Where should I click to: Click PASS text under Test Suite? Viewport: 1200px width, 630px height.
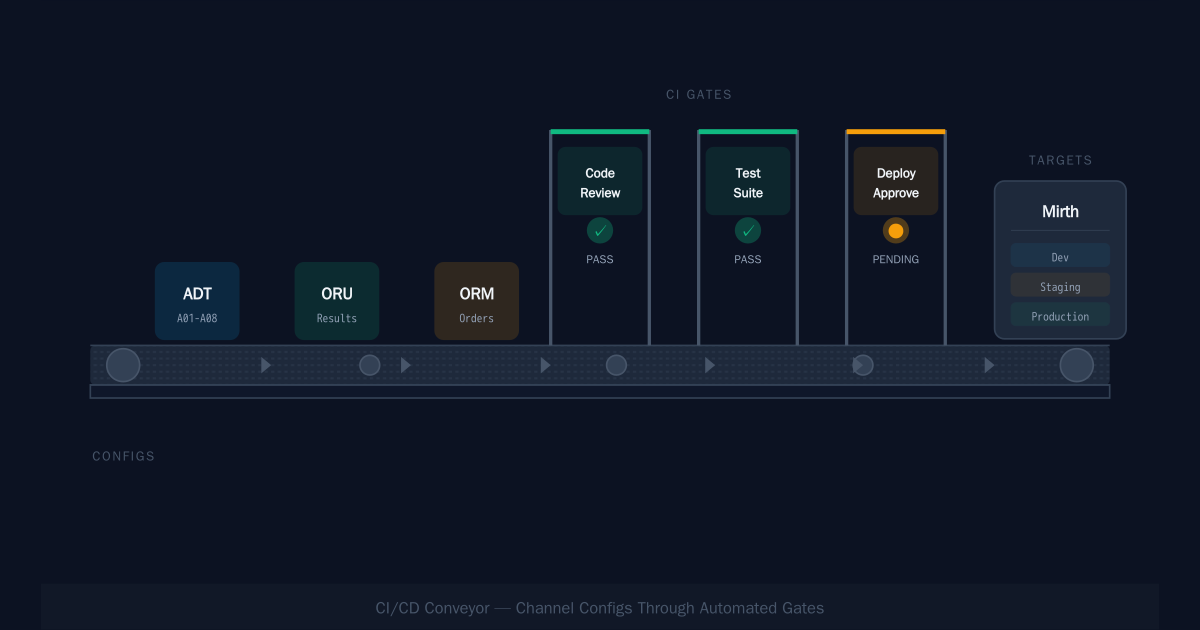(x=748, y=259)
